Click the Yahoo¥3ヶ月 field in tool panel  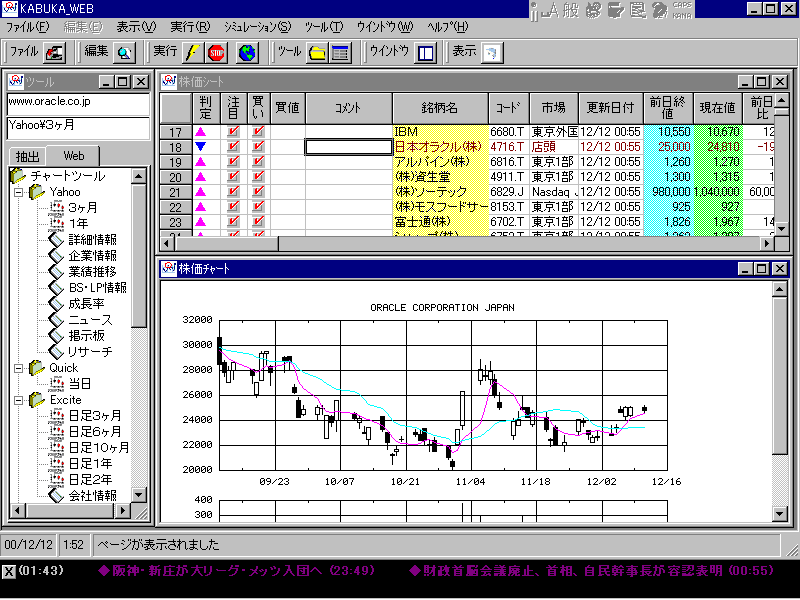(x=78, y=128)
